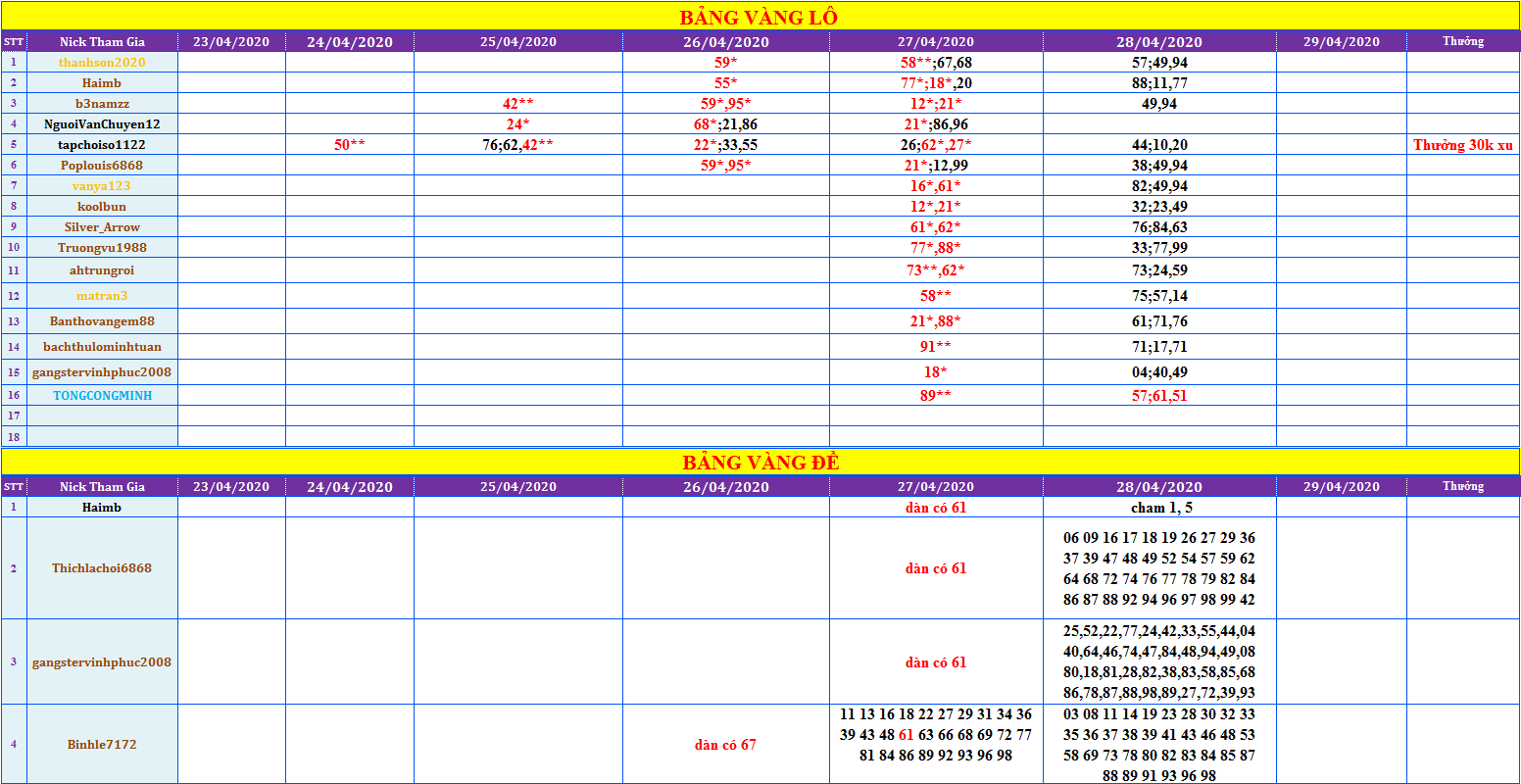This screenshot has height=784, width=1521.
Task: Click the cell '76;84,63'
Action: pyautogui.click(x=1159, y=226)
